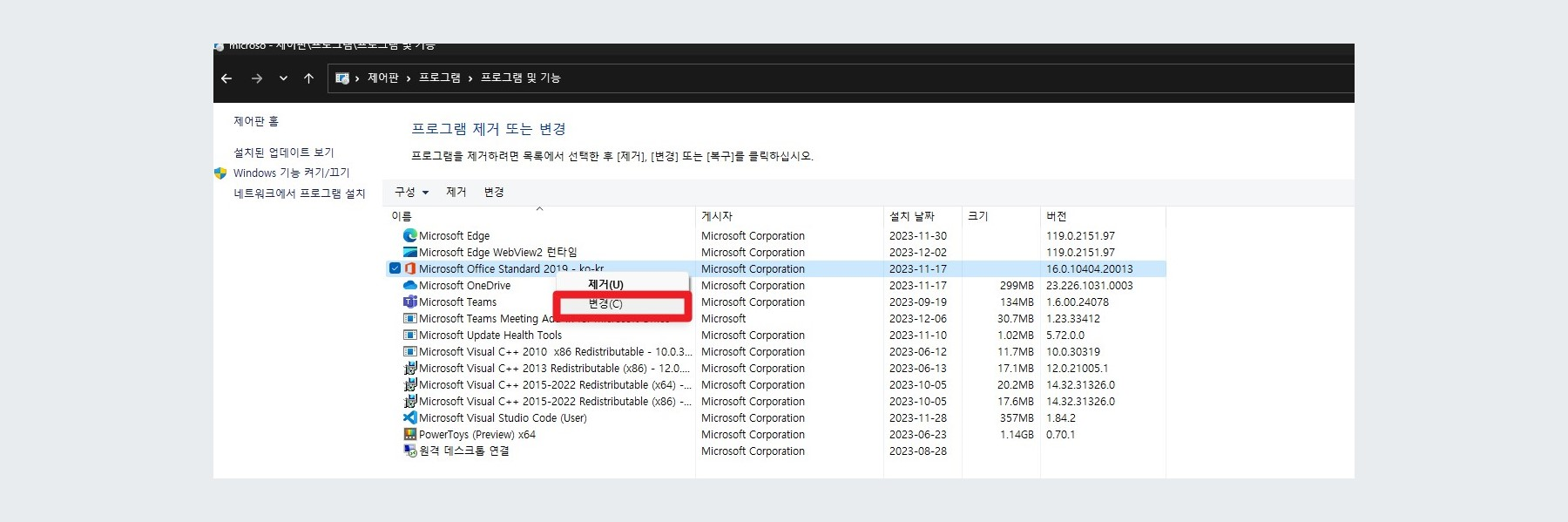Click 변경 toolbar button
The width and height of the screenshot is (1568, 522).
coord(494,192)
